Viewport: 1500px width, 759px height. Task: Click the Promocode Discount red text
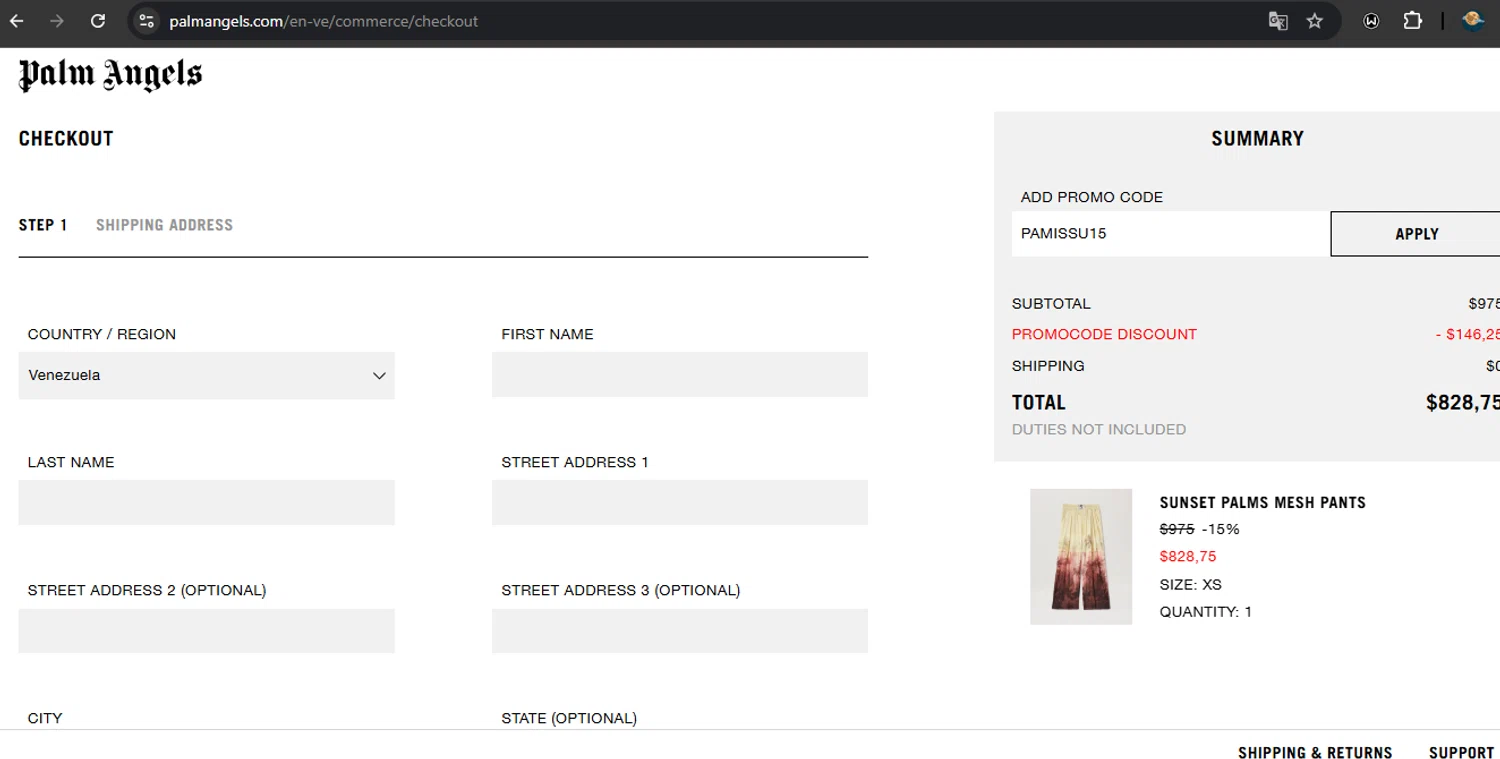[1104, 334]
